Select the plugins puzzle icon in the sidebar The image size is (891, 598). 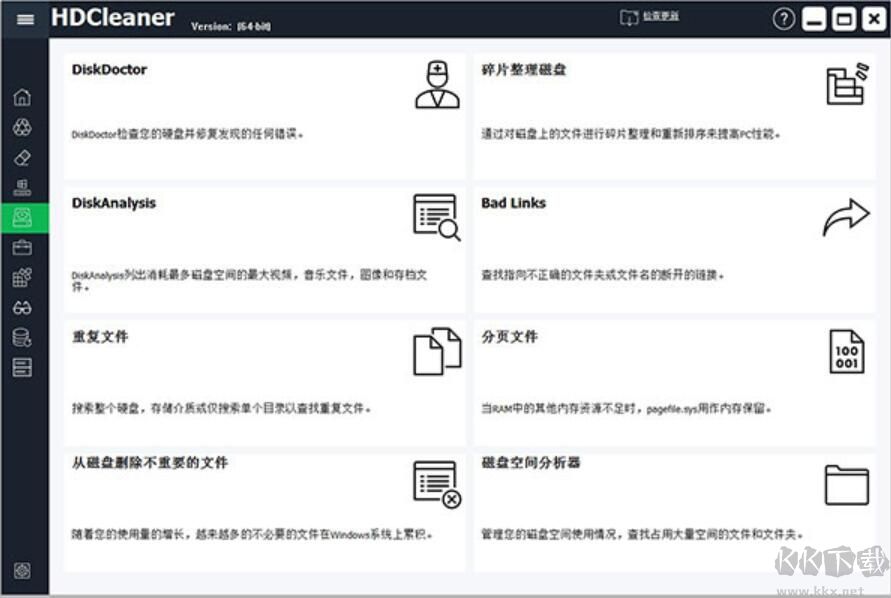22,277
